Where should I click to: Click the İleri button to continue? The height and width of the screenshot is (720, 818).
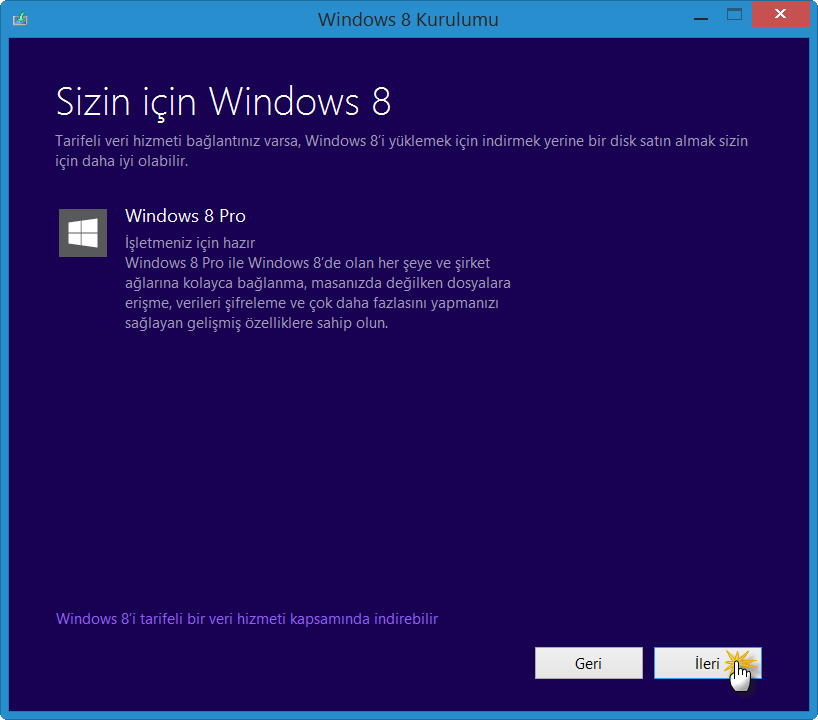(707, 663)
